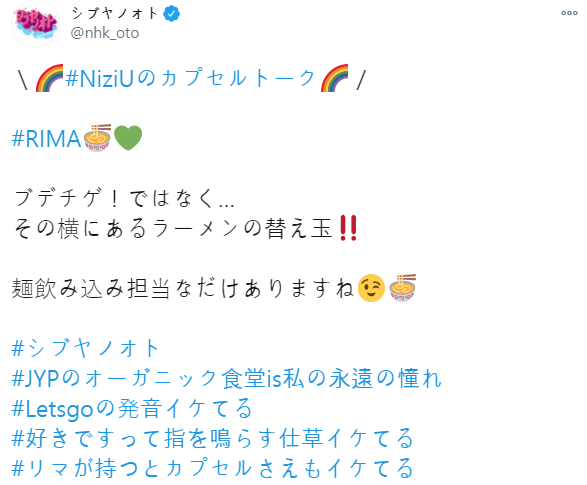
Task: Click the red double exclamation emoji
Action: tap(348, 228)
